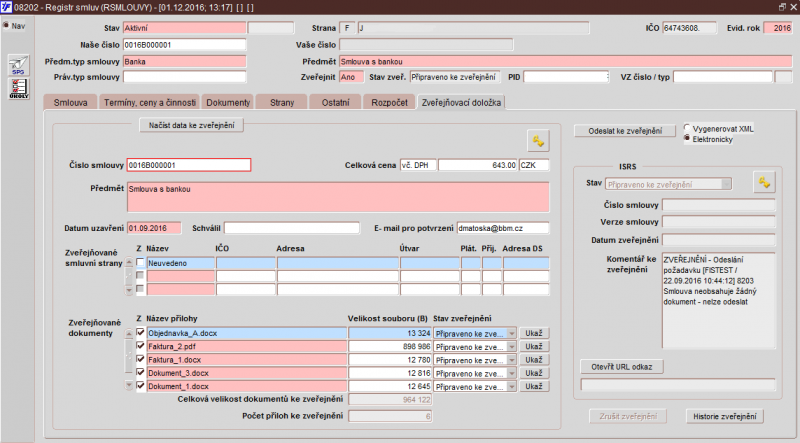Screen dimensions: 800x443
Task: Click the Stav field Aktivní
Action: [184, 28]
